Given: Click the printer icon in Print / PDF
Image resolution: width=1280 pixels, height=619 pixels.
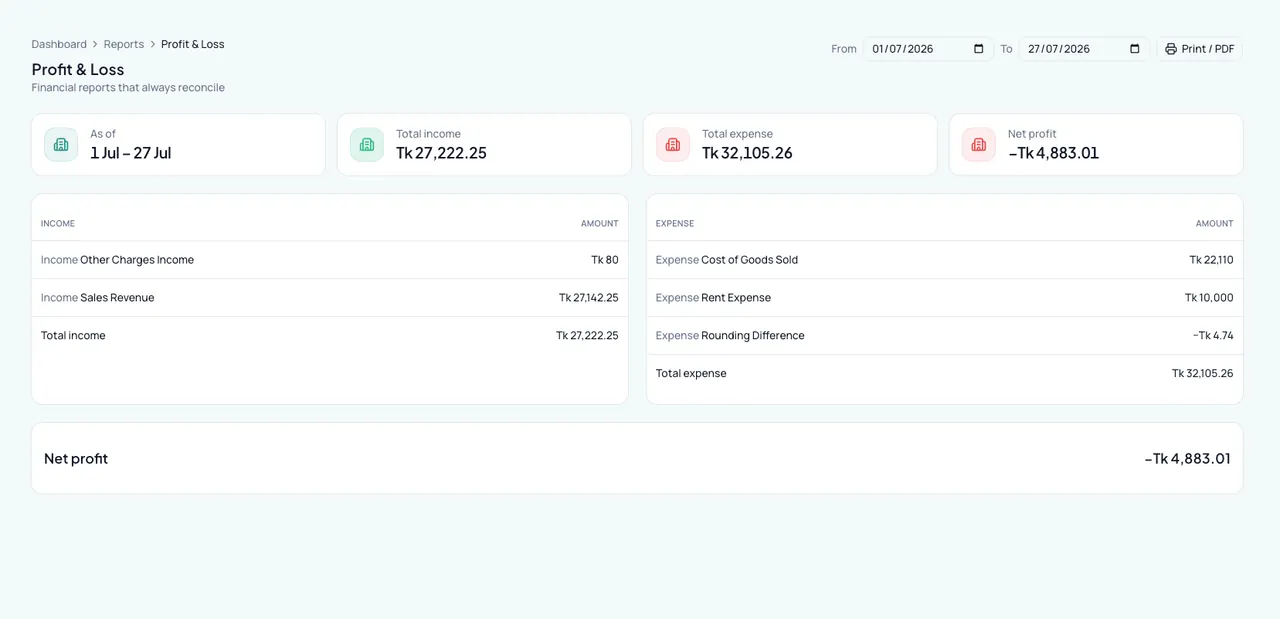Looking at the screenshot, I should [x=1171, y=49].
